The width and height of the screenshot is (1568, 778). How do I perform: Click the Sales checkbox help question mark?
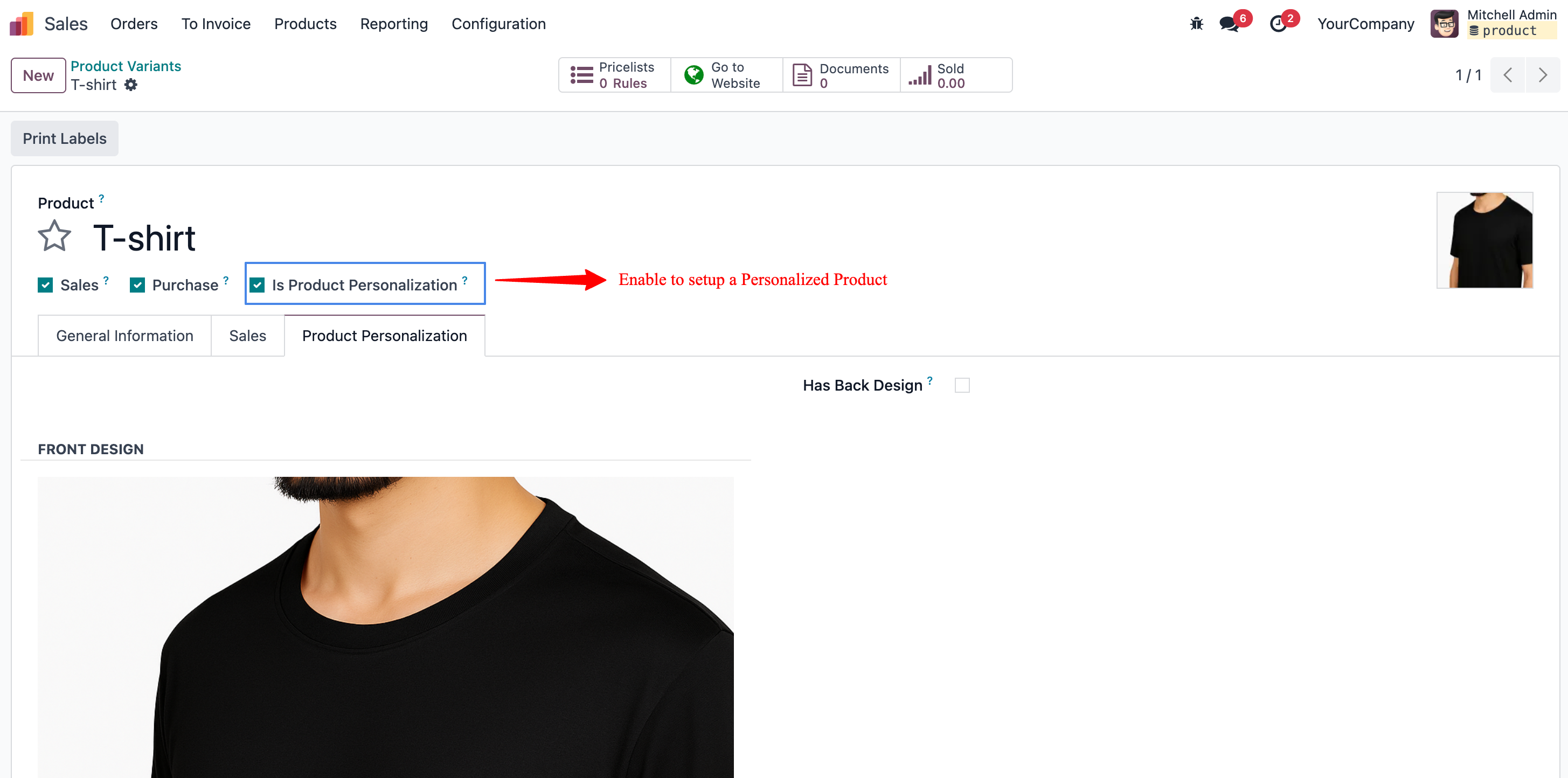(105, 280)
